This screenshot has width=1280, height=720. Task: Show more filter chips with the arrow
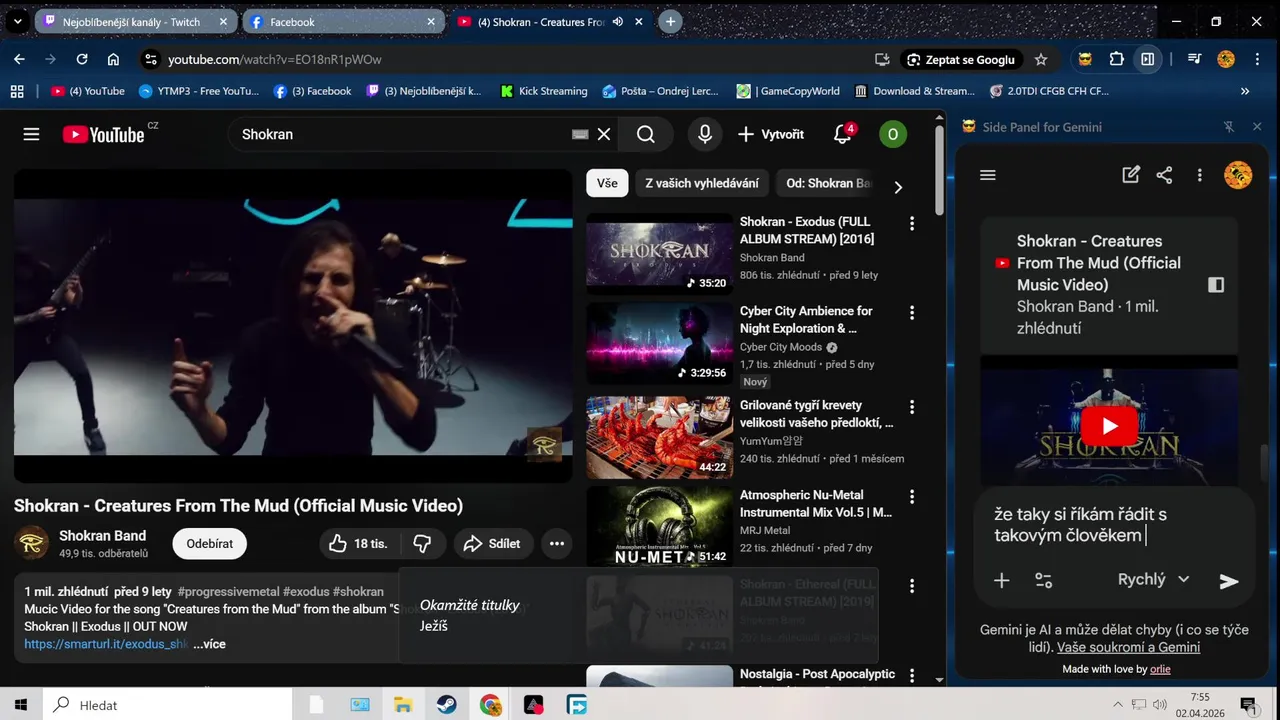(x=898, y=187)
